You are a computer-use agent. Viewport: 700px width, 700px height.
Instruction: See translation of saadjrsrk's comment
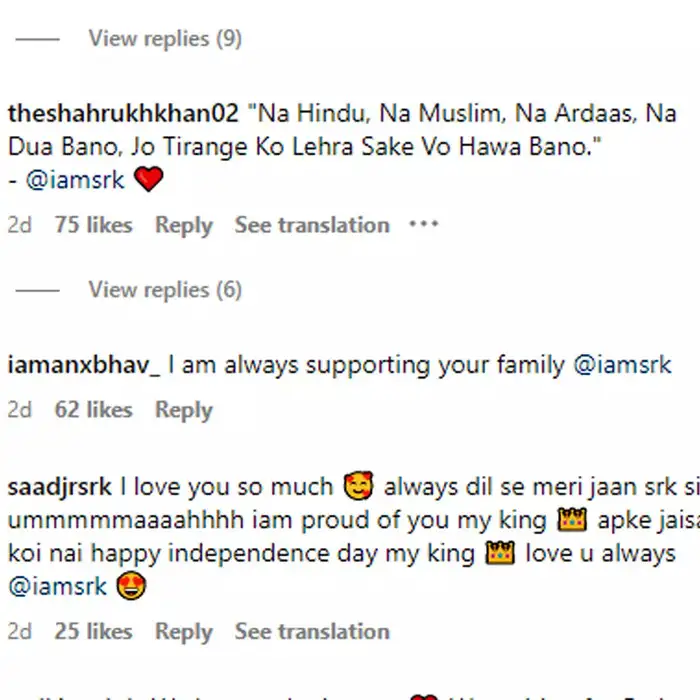(312, 631)
